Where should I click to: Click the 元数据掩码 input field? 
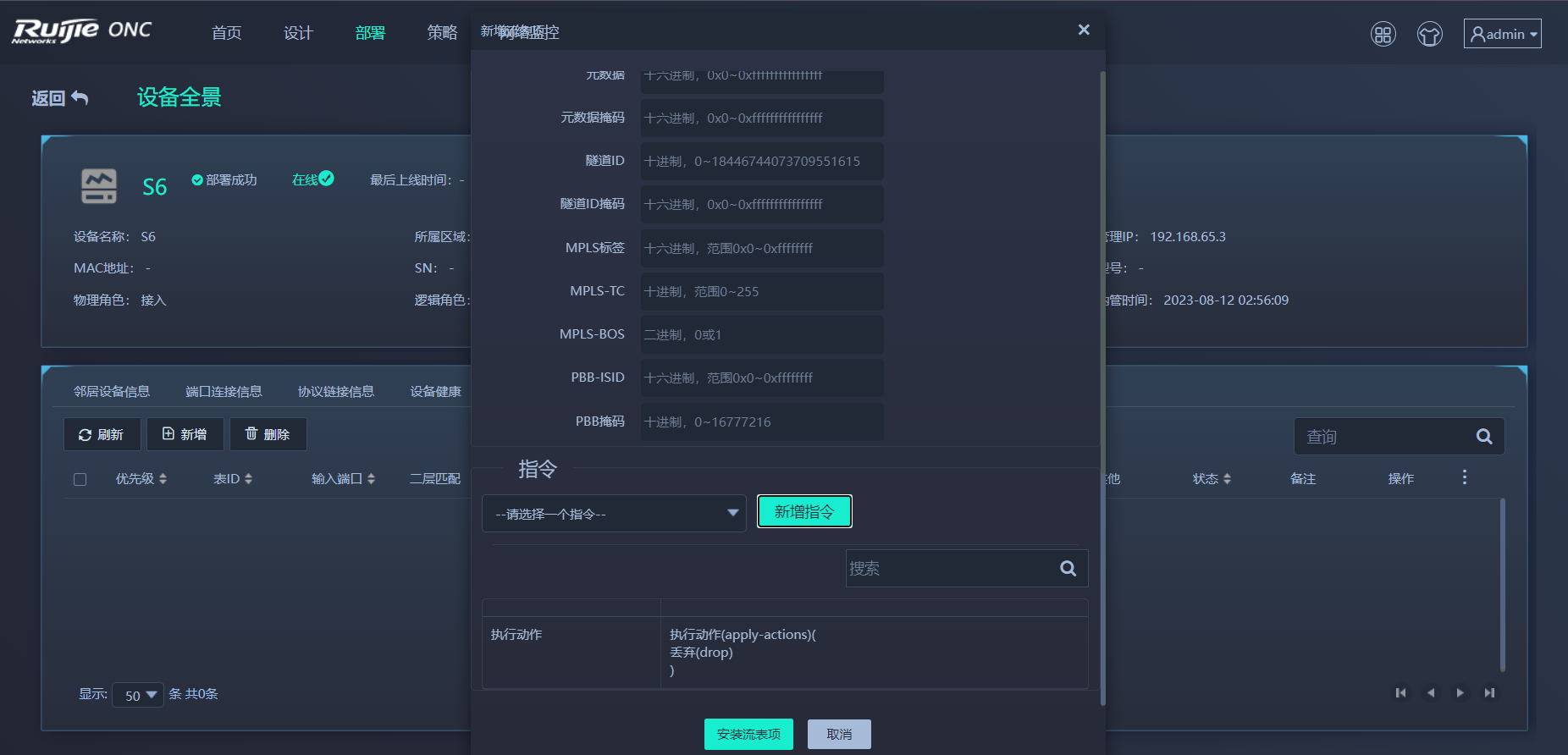[x=762, y=118]
